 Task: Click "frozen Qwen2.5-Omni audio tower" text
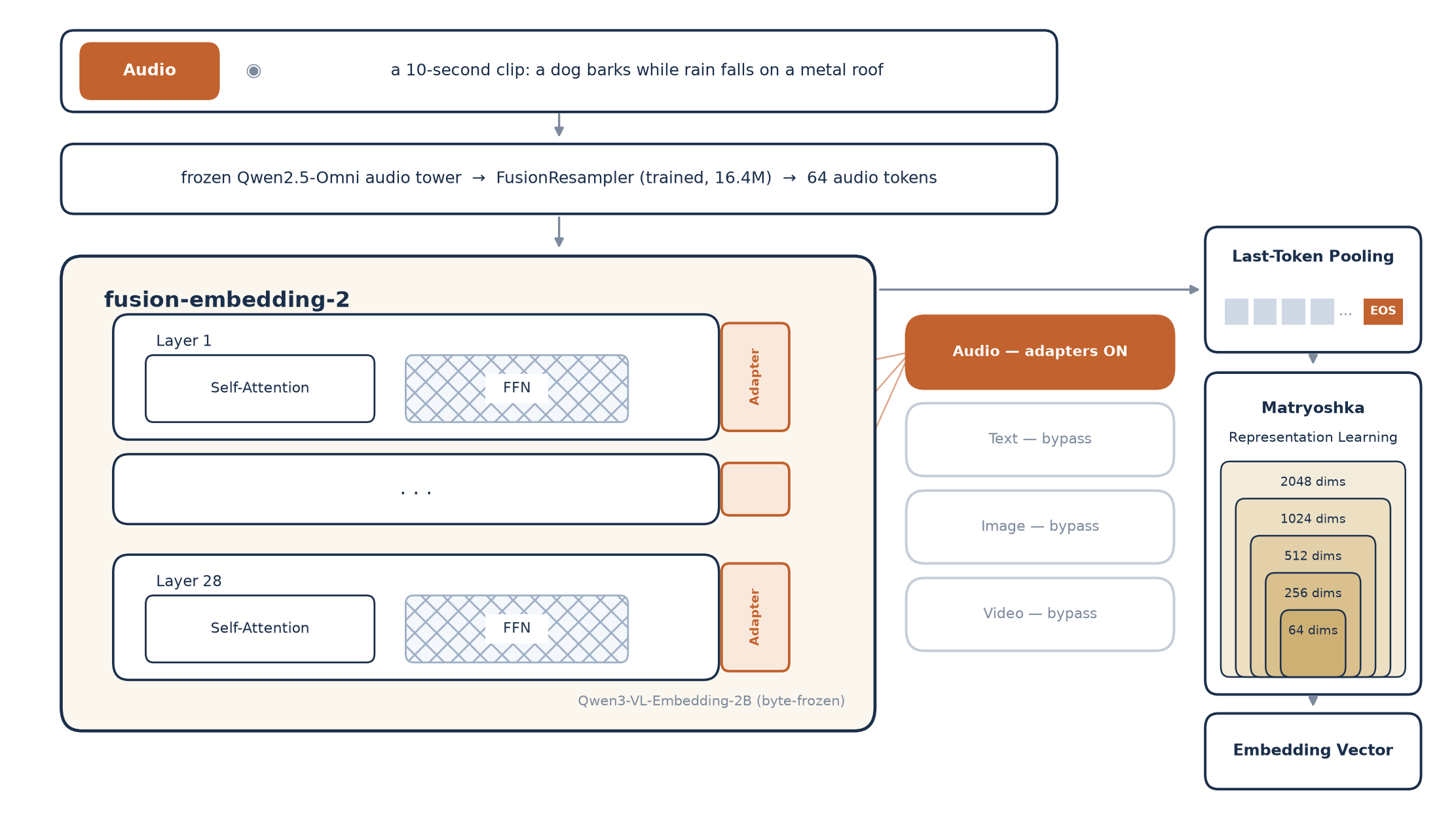coord(321,178)
